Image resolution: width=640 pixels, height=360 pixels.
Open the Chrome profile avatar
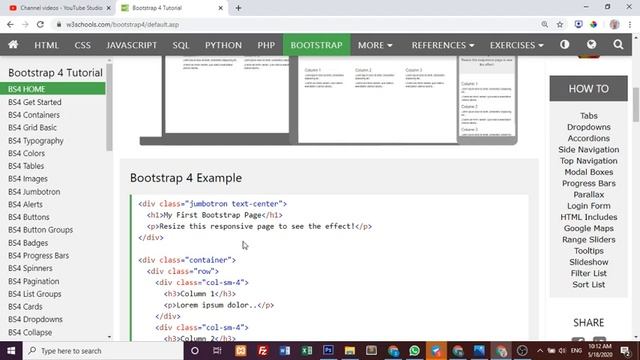614,24
